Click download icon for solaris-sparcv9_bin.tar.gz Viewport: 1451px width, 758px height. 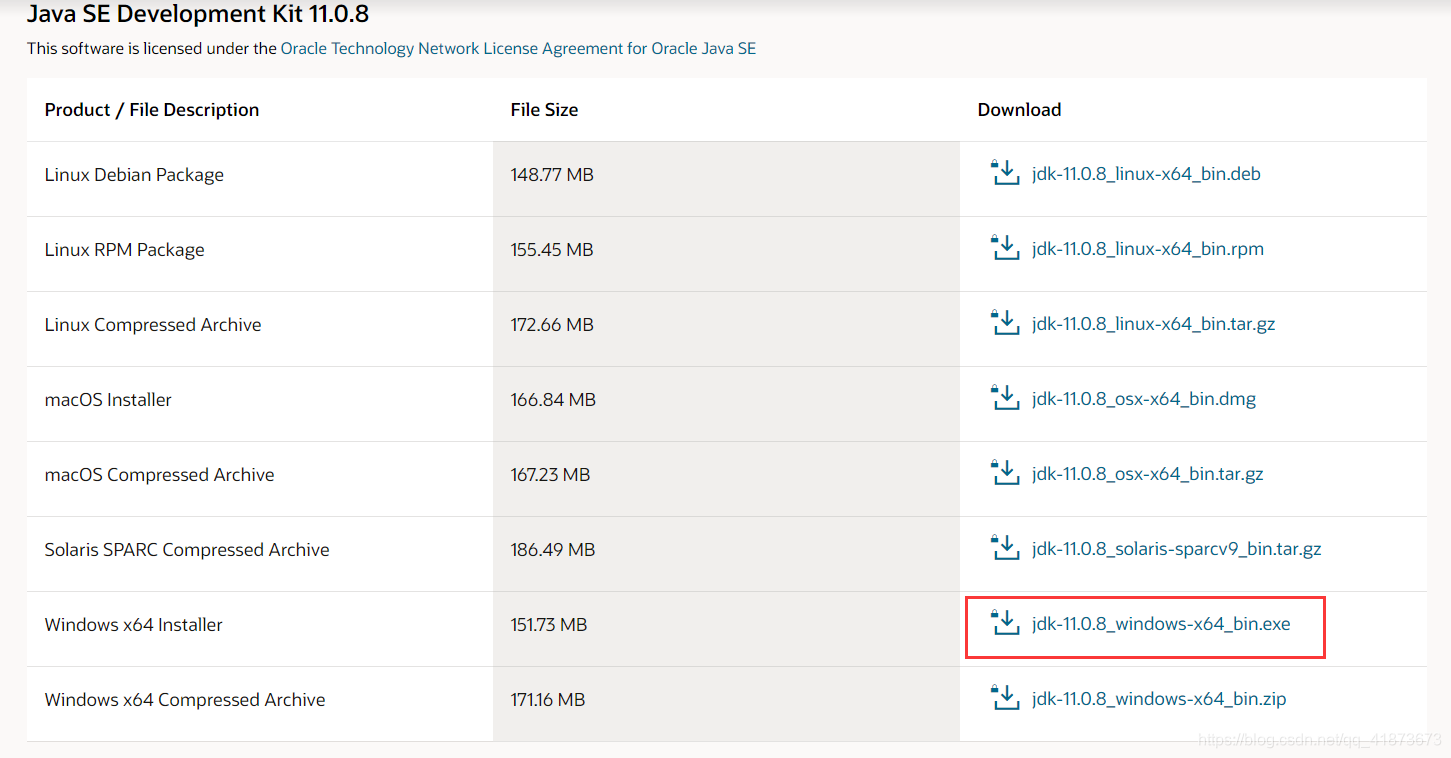coord(1004,548)
